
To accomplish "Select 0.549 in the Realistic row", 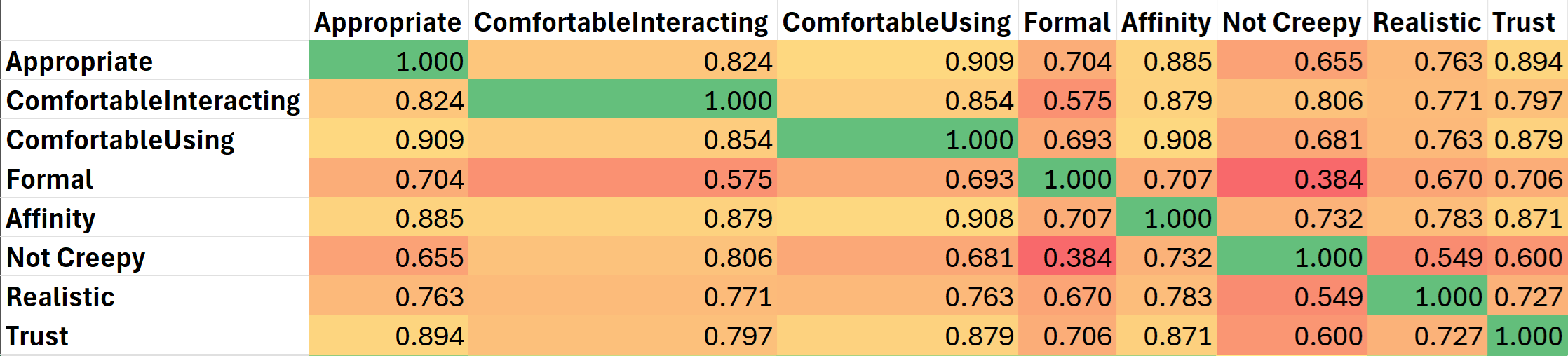I will (x=1328, y=297).
